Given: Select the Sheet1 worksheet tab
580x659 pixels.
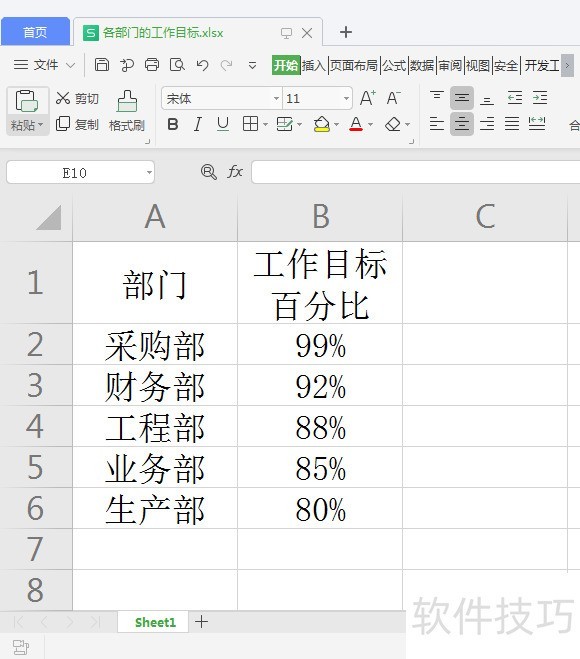Looking at the screenshot, I should (155, 622).
